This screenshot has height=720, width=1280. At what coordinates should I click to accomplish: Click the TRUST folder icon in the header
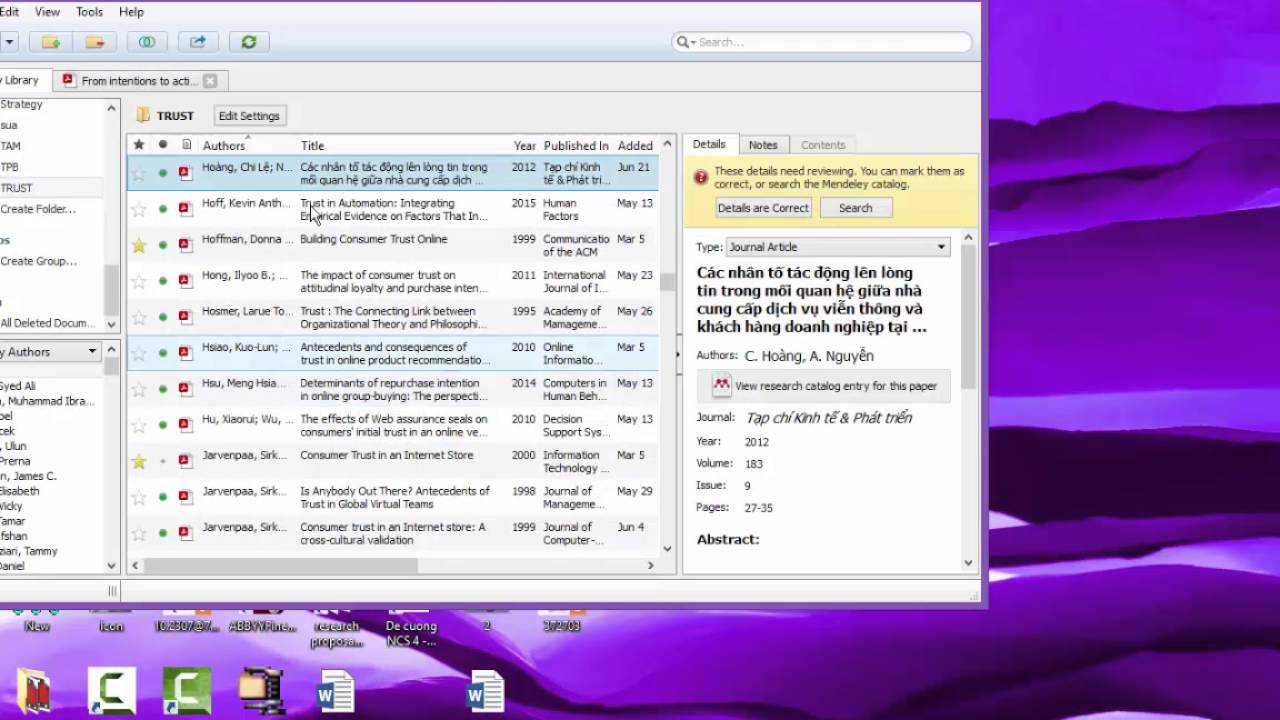pyautogui.click(x=143, y=115)
